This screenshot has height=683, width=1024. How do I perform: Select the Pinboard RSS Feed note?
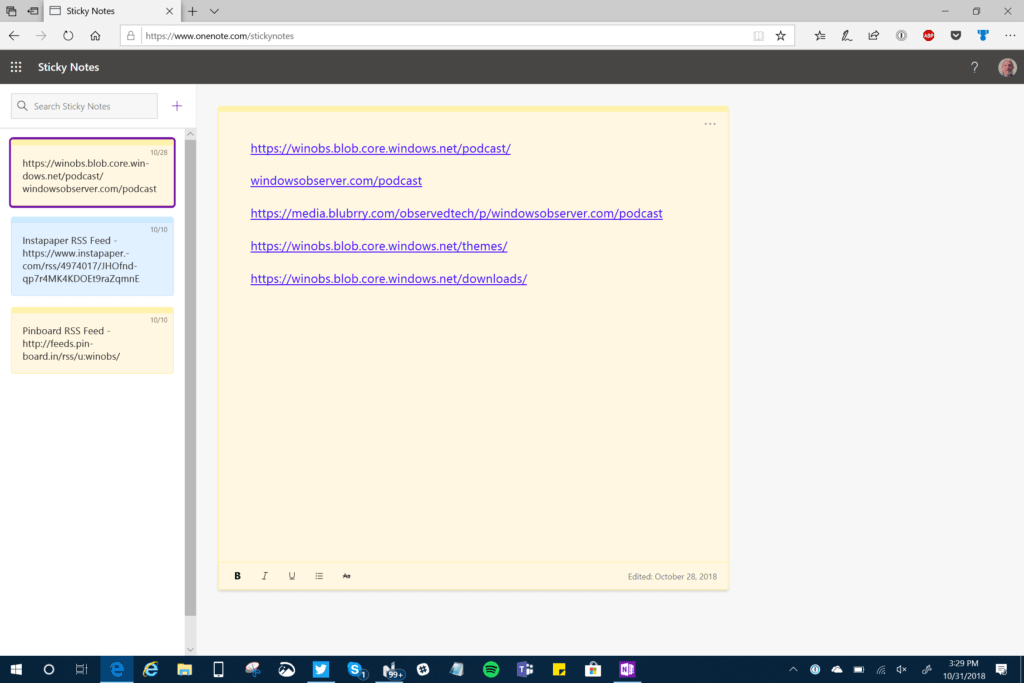tap(92, 341)
